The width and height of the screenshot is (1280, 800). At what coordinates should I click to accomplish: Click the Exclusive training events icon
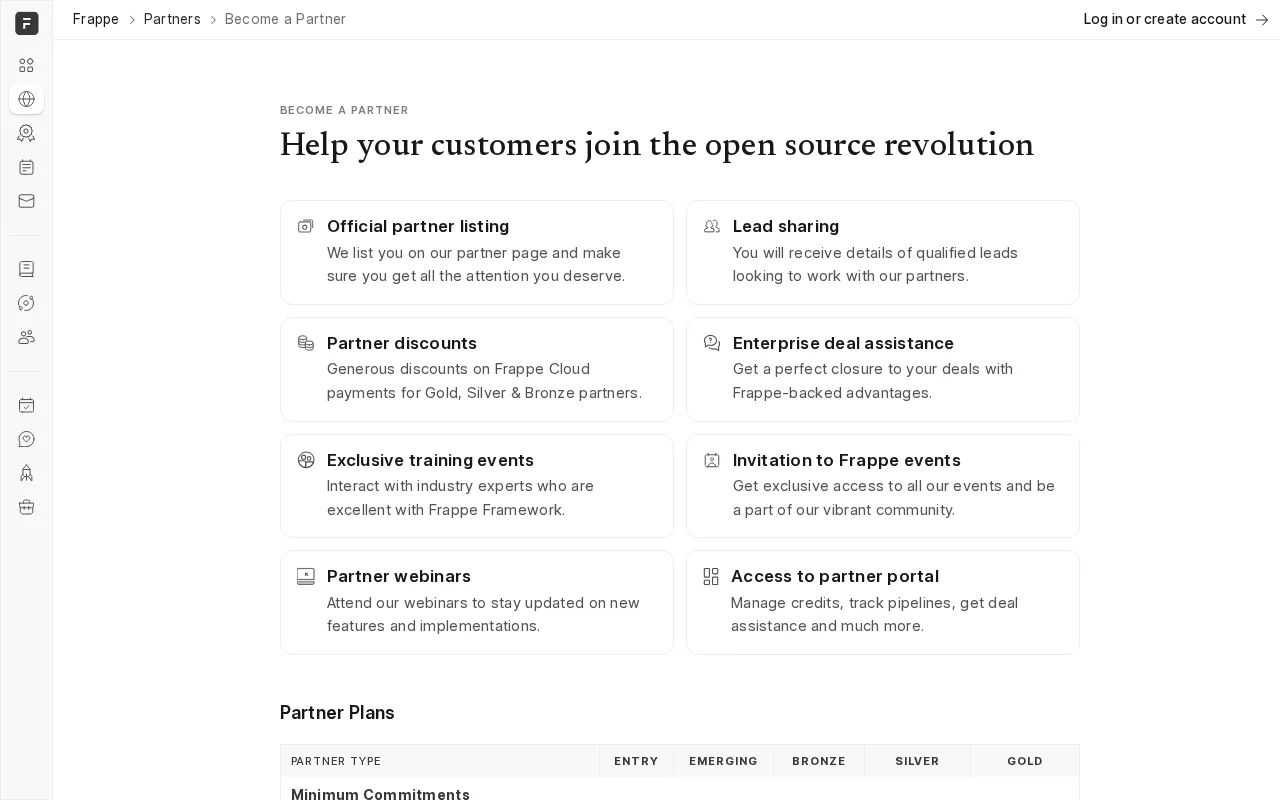coord(306,460)
